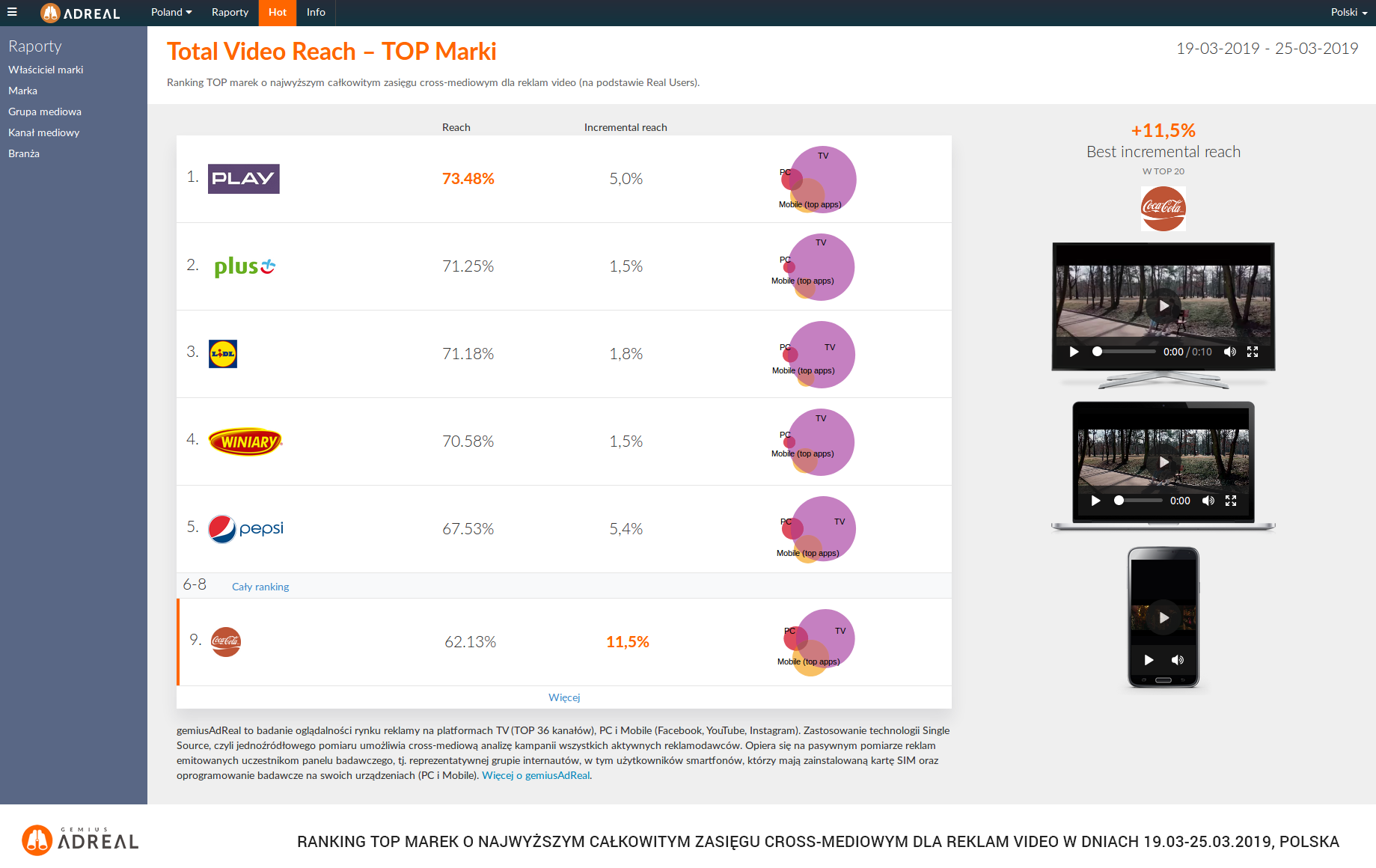Click the Coca-Cola logo under Best incremental reach
Viewport: 1376px width, 868px height.
(1164, 209)
